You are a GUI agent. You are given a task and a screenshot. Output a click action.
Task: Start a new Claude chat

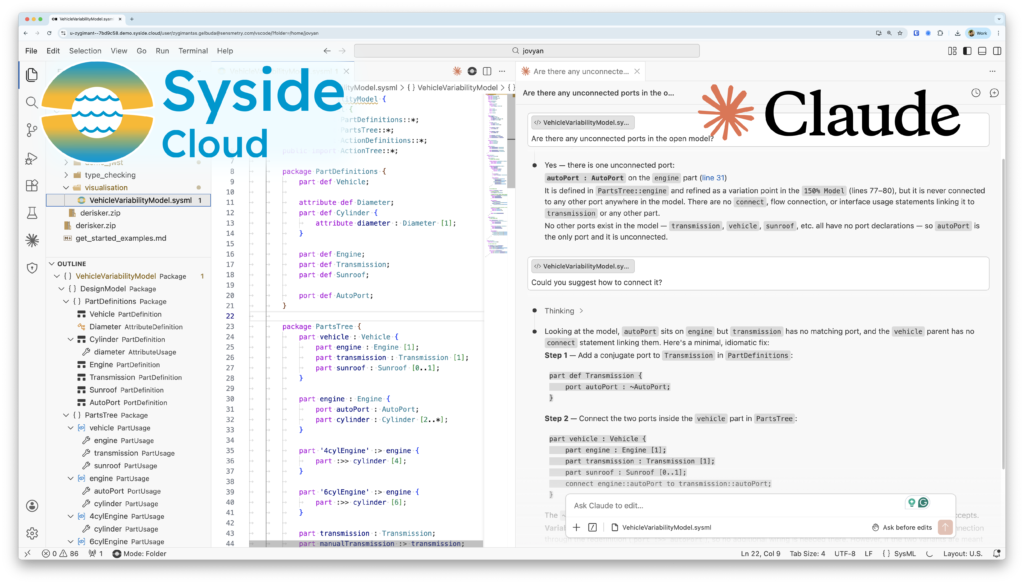(x=994, y=93)
